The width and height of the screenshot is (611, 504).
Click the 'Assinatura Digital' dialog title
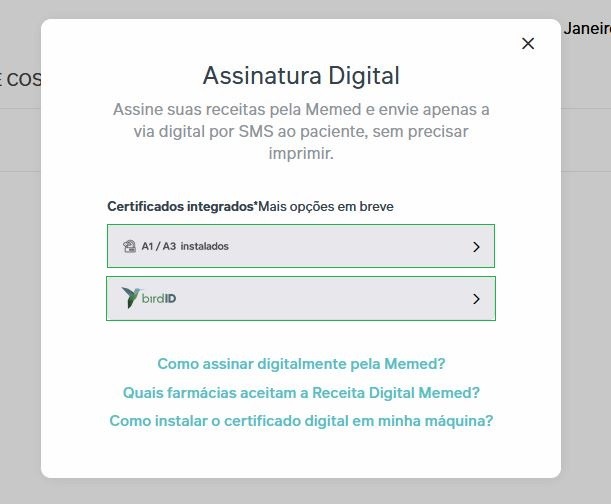tap(301, 75)
